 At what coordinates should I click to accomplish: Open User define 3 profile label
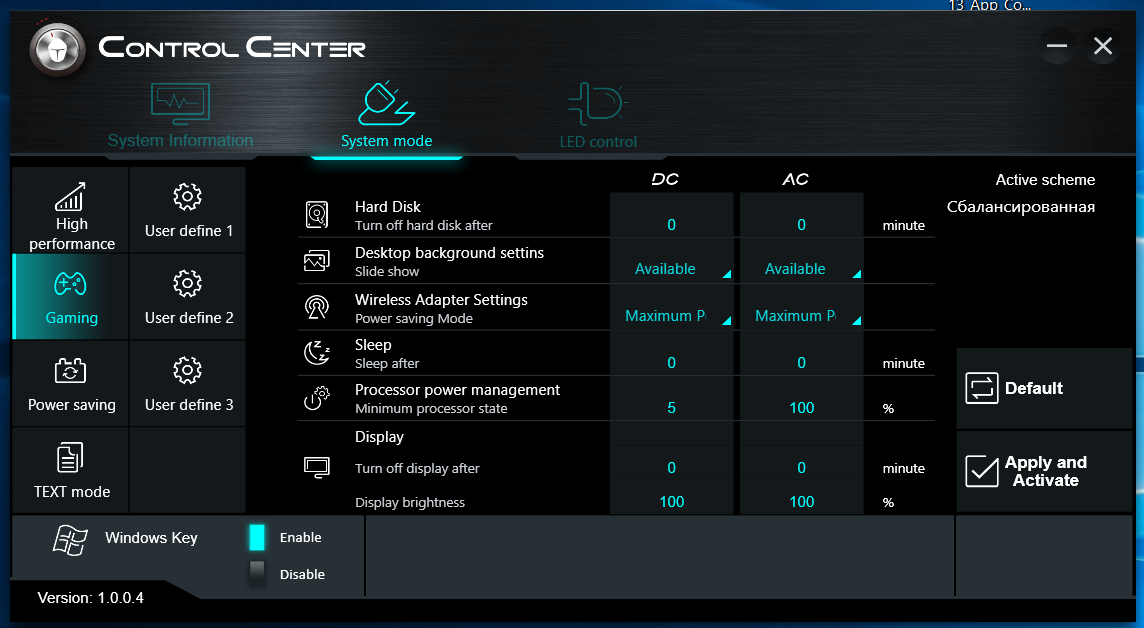point(189,404)
